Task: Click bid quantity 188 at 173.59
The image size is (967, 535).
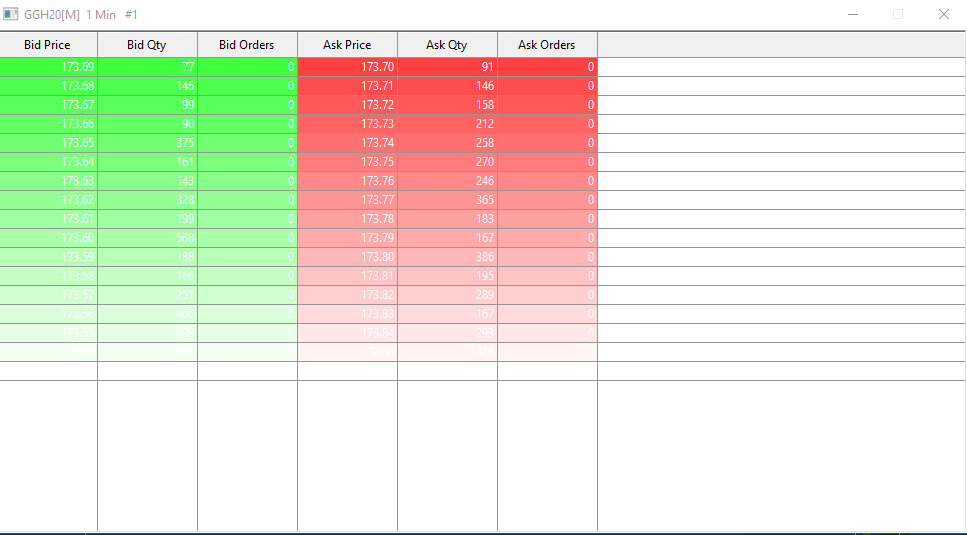Action: (147, 257)
